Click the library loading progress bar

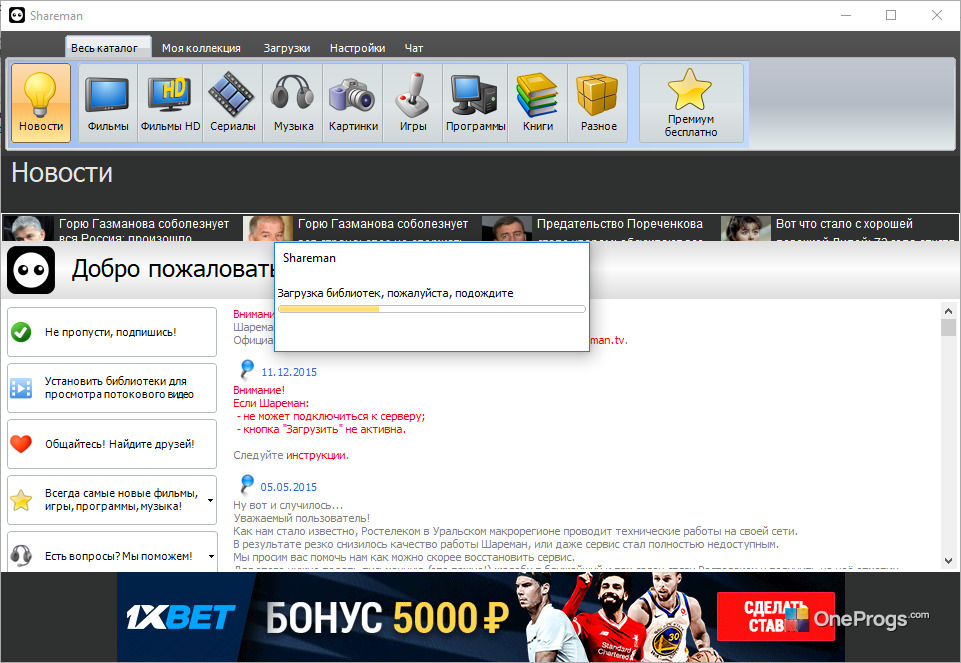pos(432,309)
